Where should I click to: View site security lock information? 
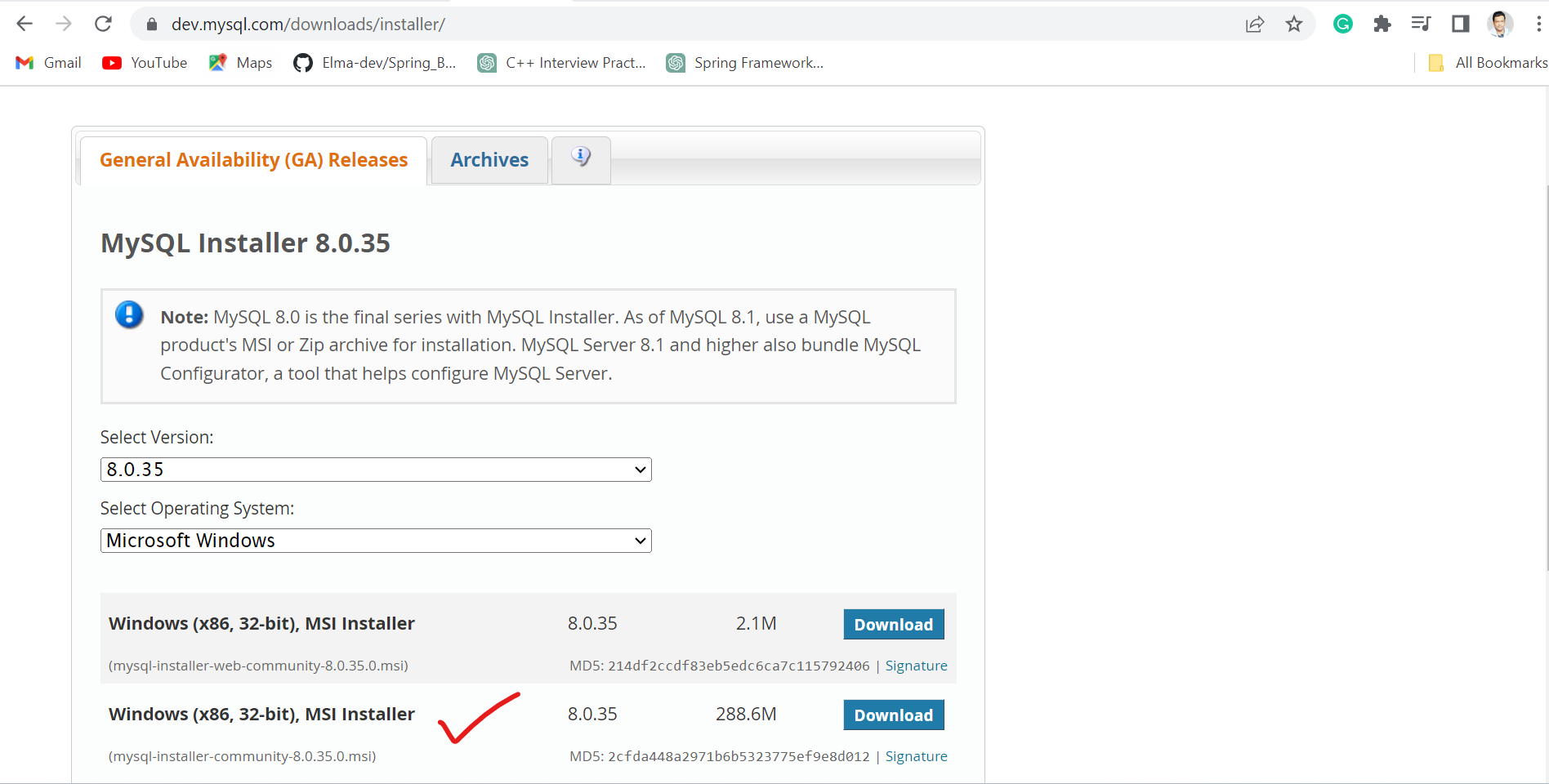[x=151, y=24]
